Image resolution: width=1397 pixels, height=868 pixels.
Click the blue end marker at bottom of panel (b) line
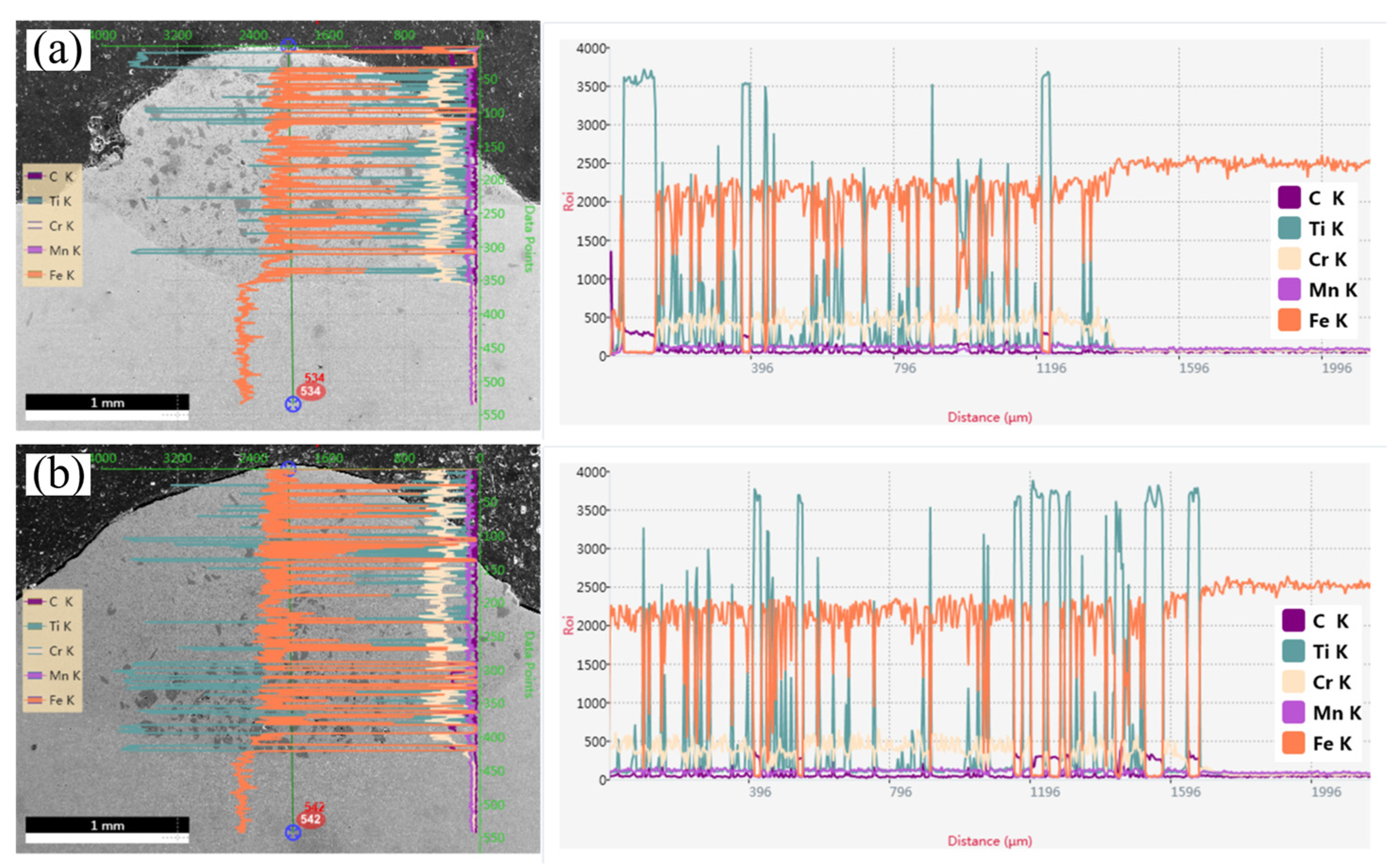(293, 833)
